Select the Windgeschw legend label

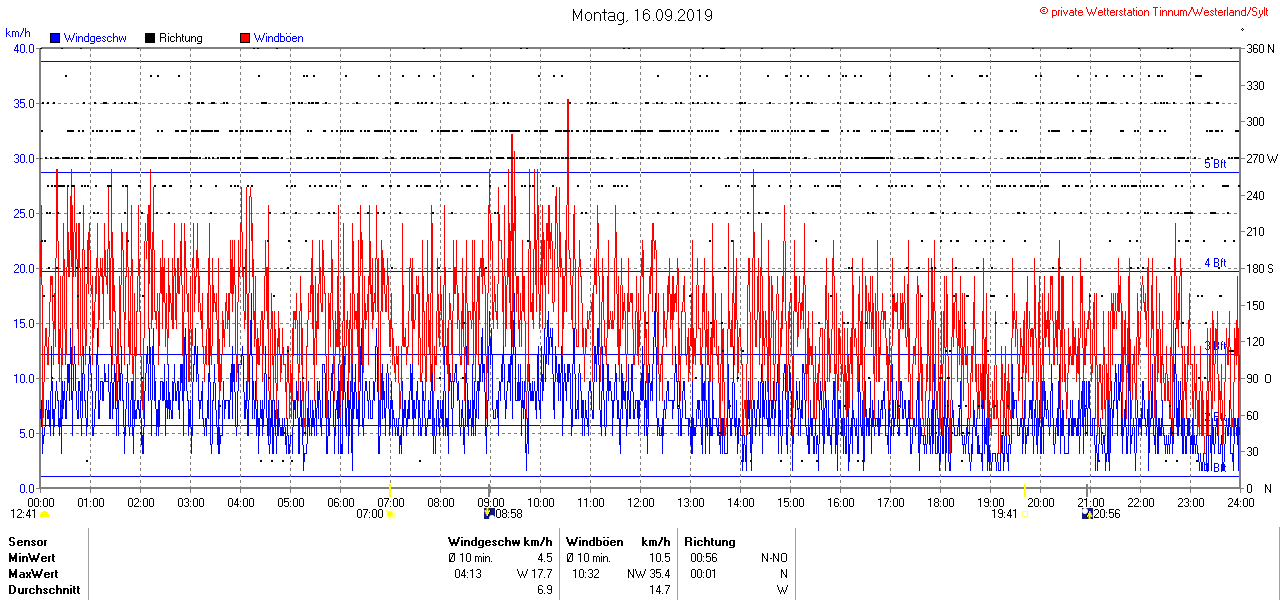tap(95, 38)
